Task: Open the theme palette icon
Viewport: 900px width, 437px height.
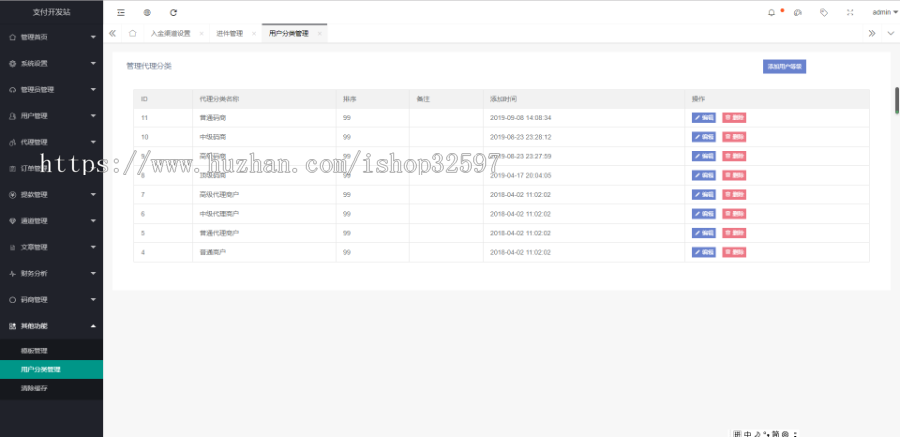Action: [798, 12]
